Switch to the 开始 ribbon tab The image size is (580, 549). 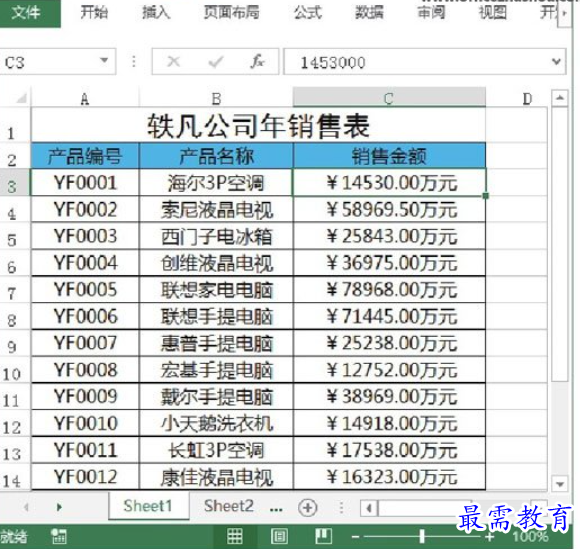pyautogui.click(x=94, y=13)
